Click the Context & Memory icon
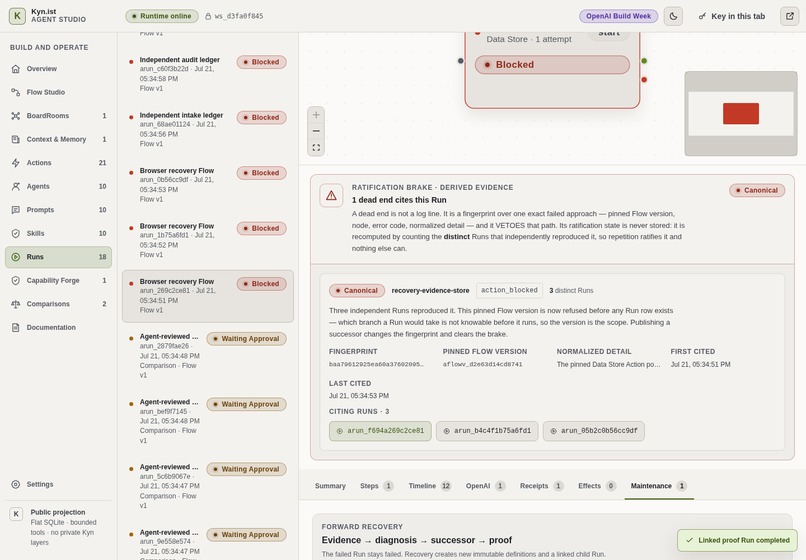The width and height of the screenshot is (806, 560). point(16,139)
